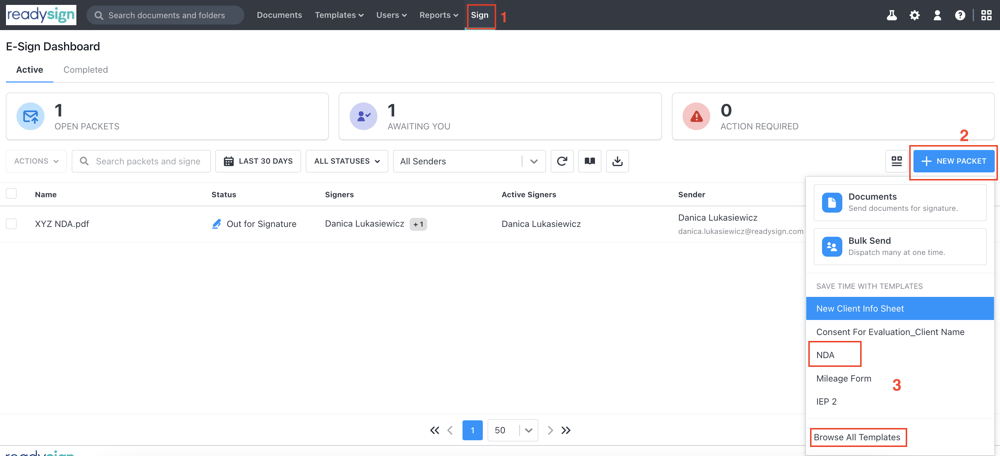Click the readysign logo
1000x456 pixels.
41,15
